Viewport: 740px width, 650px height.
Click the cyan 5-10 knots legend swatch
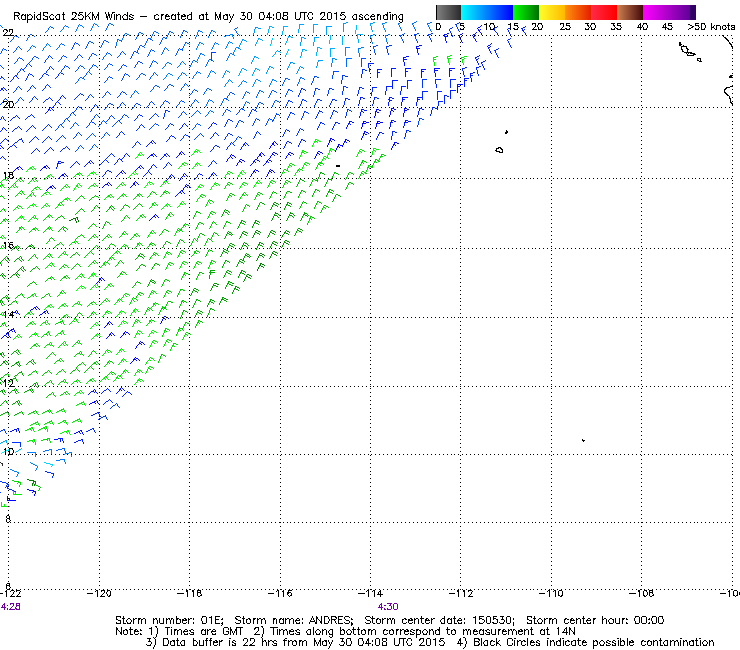coord(474,12)
